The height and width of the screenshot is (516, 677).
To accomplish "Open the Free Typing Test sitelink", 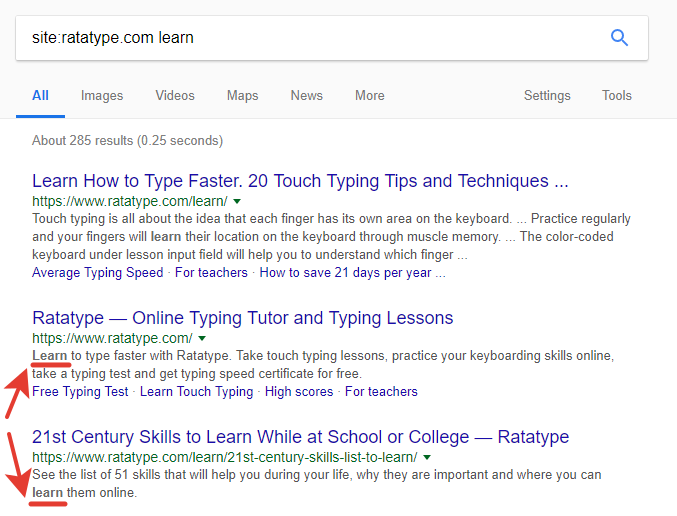I will coord(80,391).
